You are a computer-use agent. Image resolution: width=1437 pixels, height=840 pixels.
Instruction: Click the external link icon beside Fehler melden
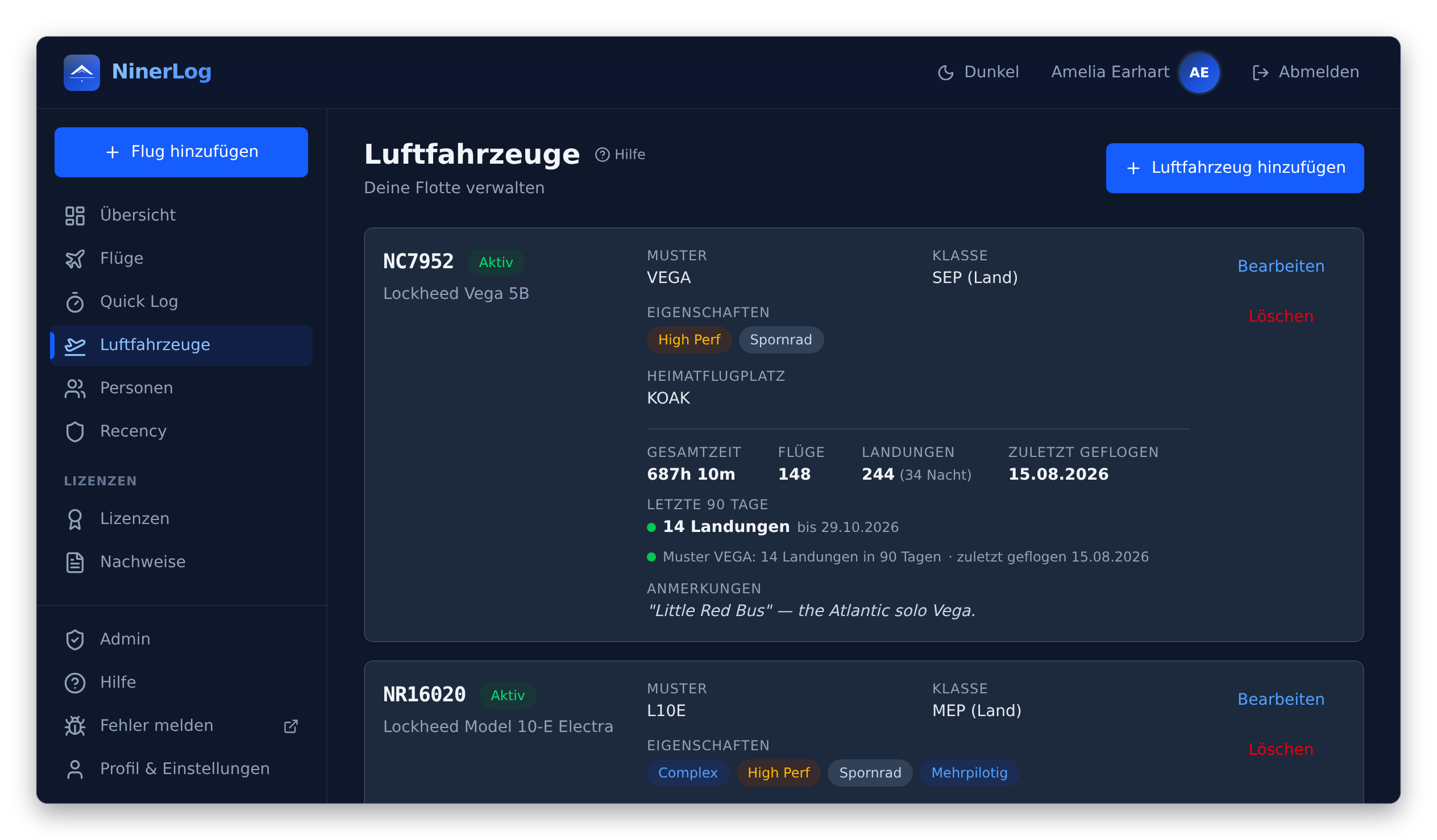point(291,726)
